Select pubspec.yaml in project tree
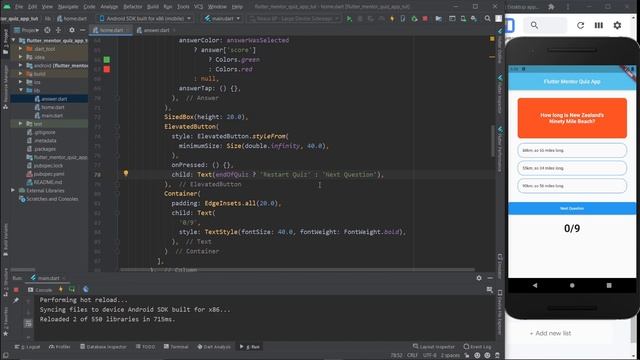The width and height of the screenshot is (640, 360). [x=45, y=174]
